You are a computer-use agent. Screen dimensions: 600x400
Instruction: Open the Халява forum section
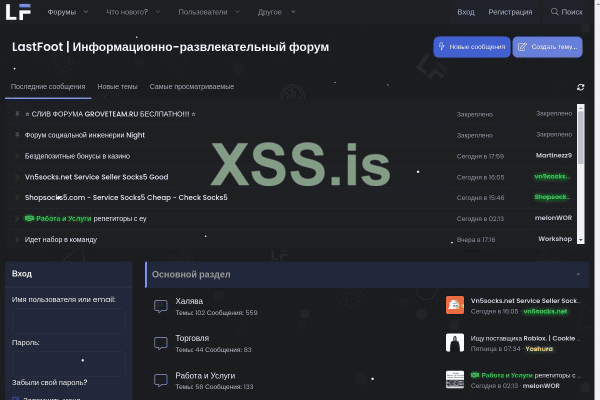point(189,301)
